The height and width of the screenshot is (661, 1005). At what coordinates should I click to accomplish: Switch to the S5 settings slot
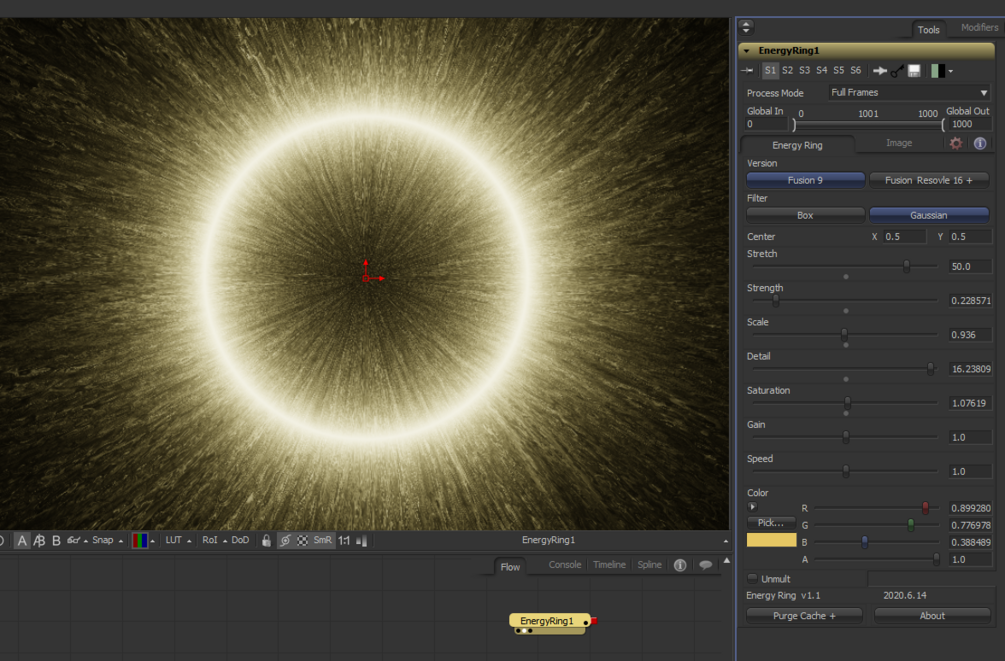pyautogui.click(x=838, y=71)
